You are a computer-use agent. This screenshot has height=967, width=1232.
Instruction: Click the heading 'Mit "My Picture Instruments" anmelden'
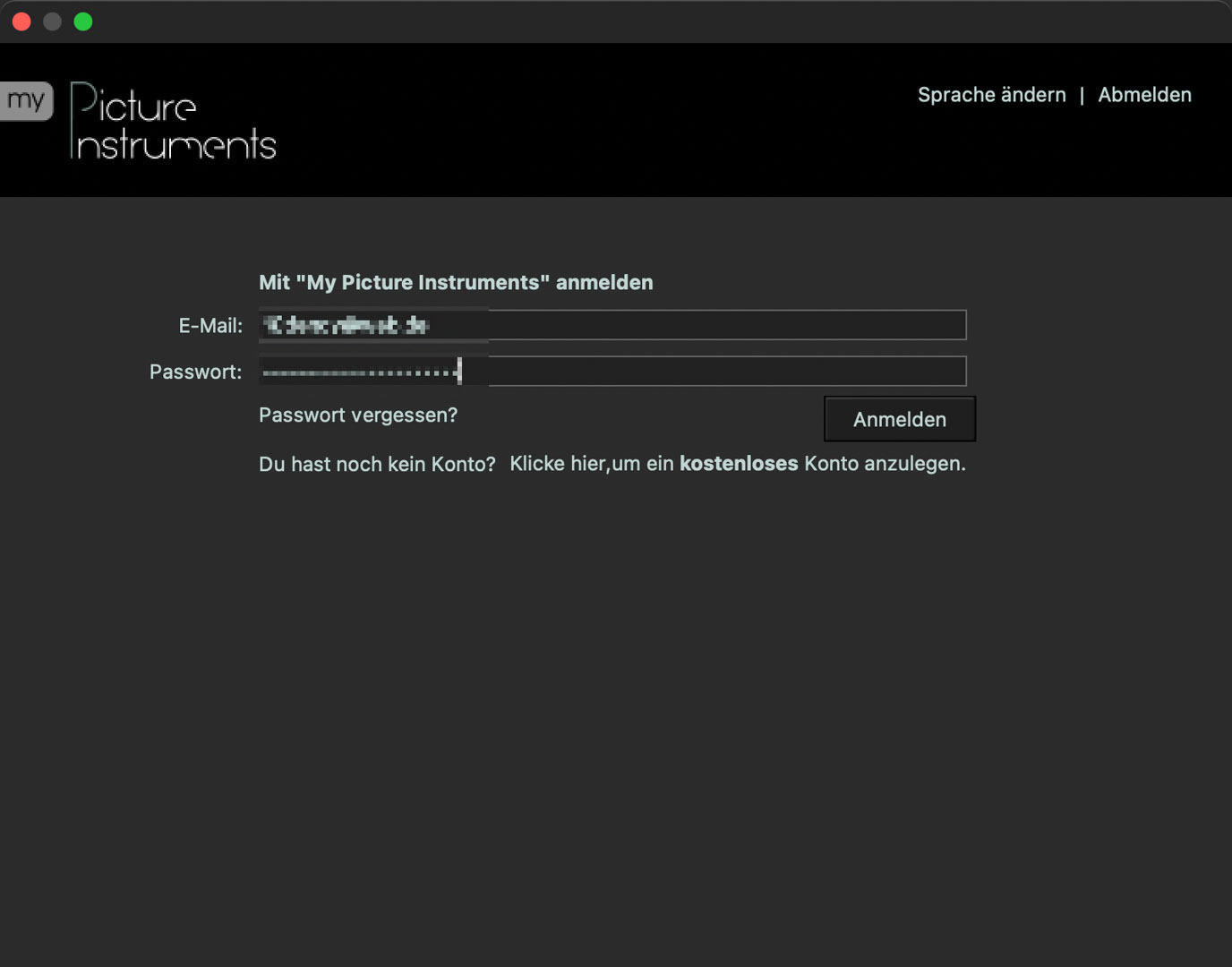(x=456, y=283)
